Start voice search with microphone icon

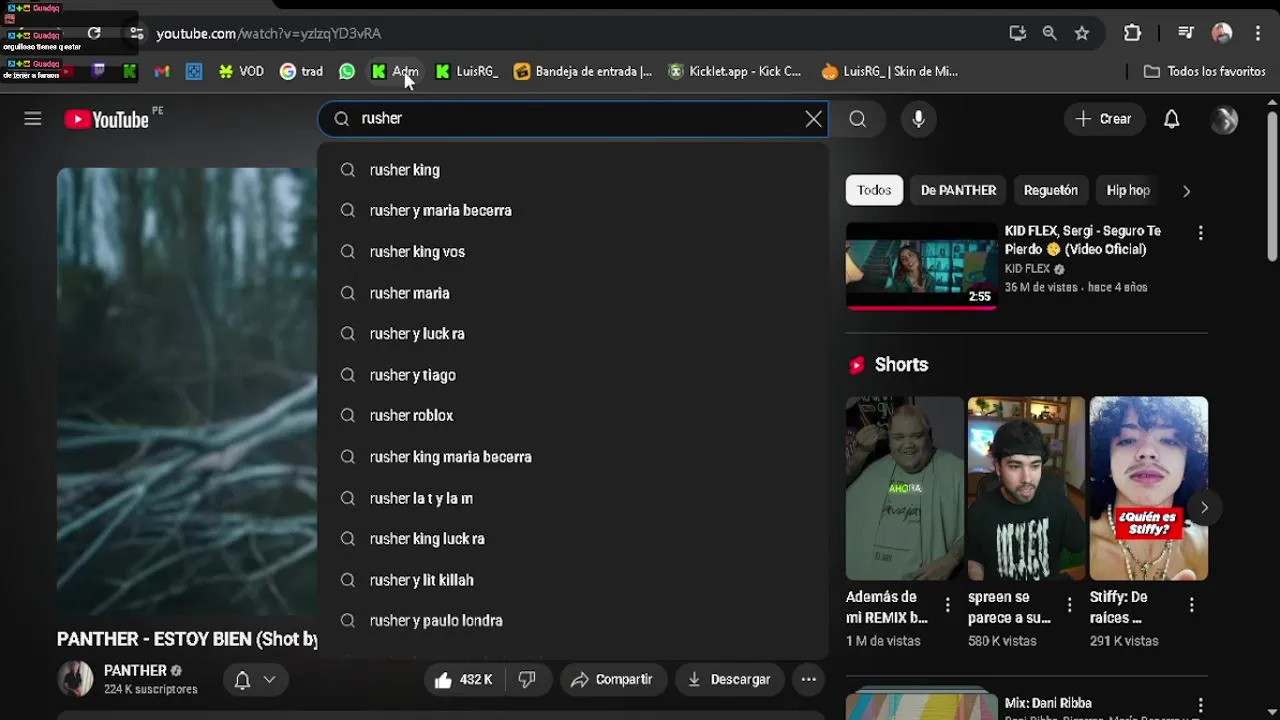[x=918, y=119]
